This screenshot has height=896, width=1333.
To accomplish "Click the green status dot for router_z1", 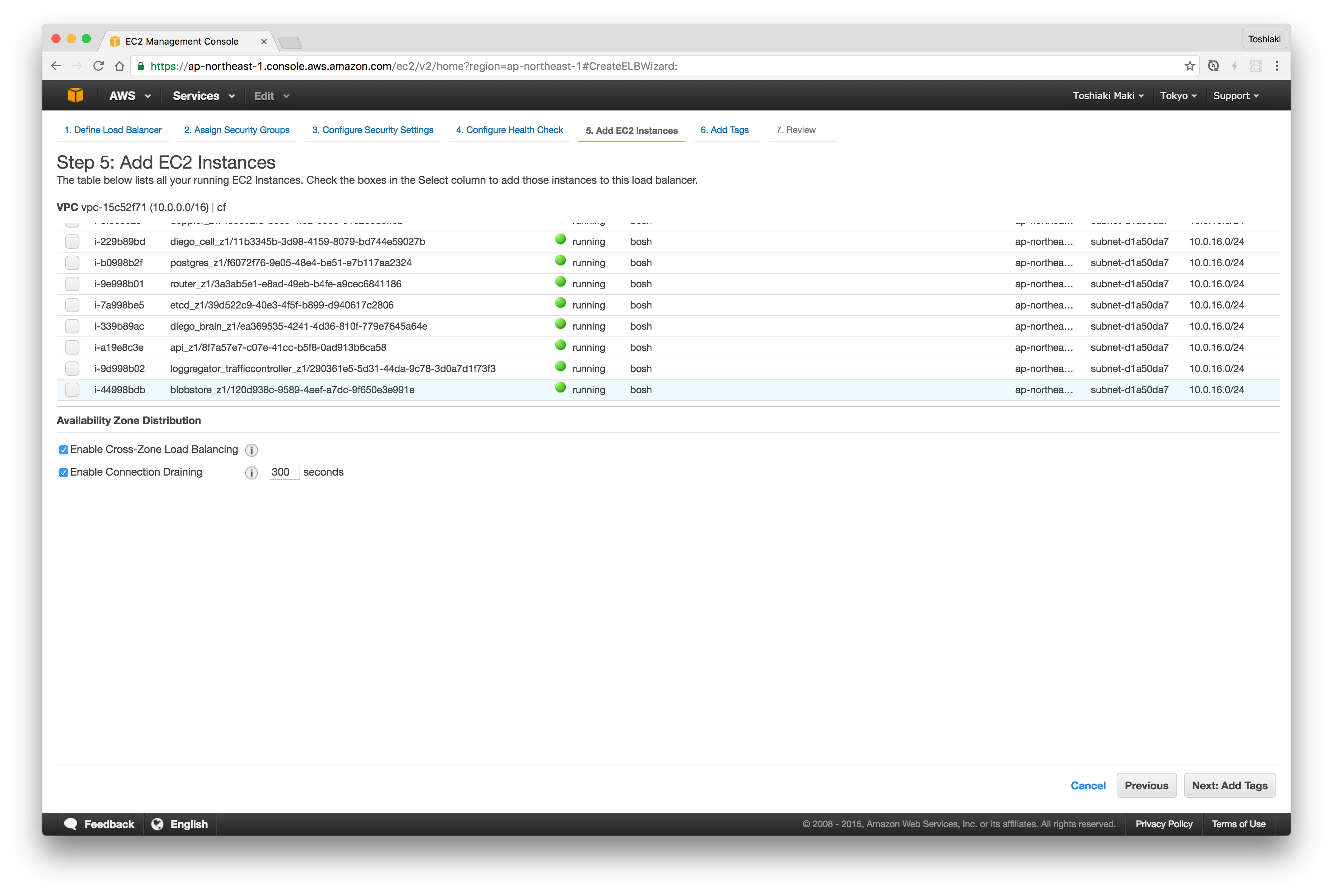I will [x=560, y=282].
